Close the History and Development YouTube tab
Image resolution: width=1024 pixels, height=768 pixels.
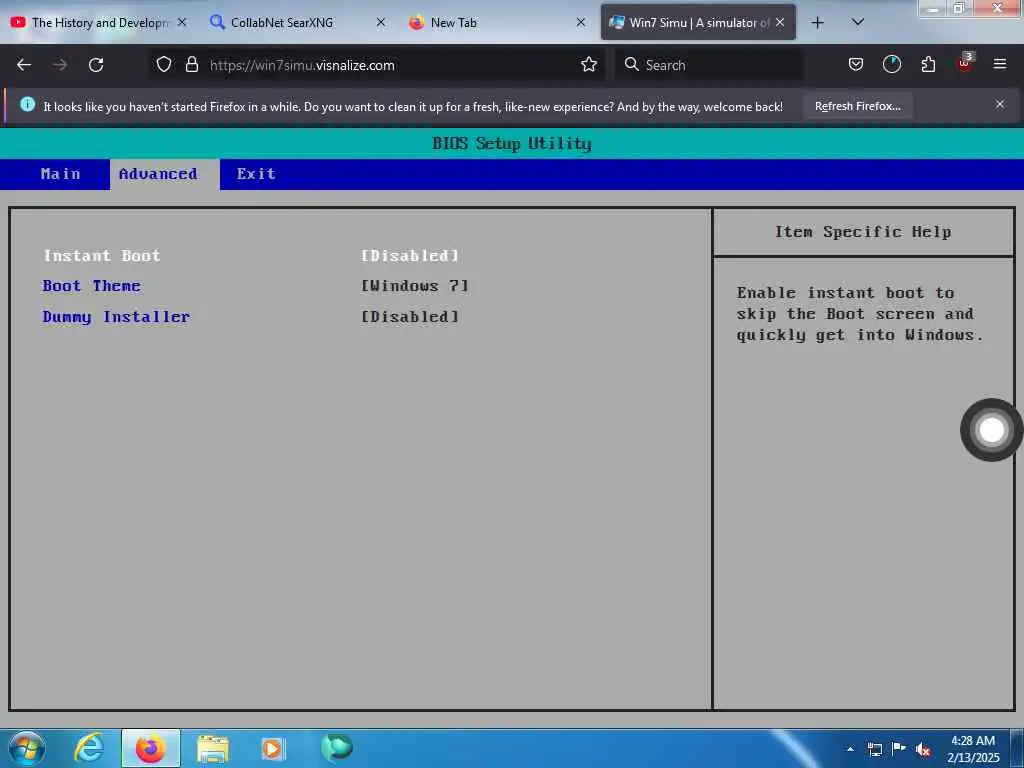tap(182, 22)
